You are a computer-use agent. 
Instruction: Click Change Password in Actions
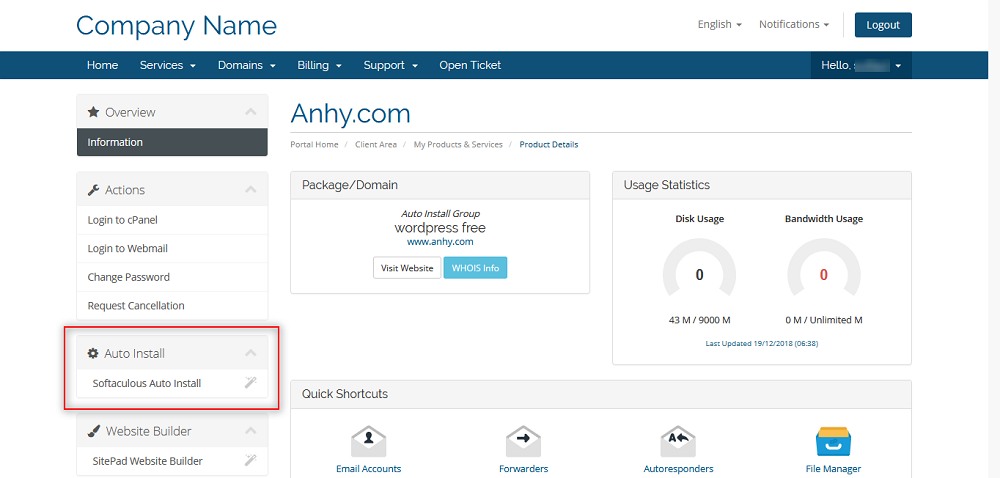(172, 277)
